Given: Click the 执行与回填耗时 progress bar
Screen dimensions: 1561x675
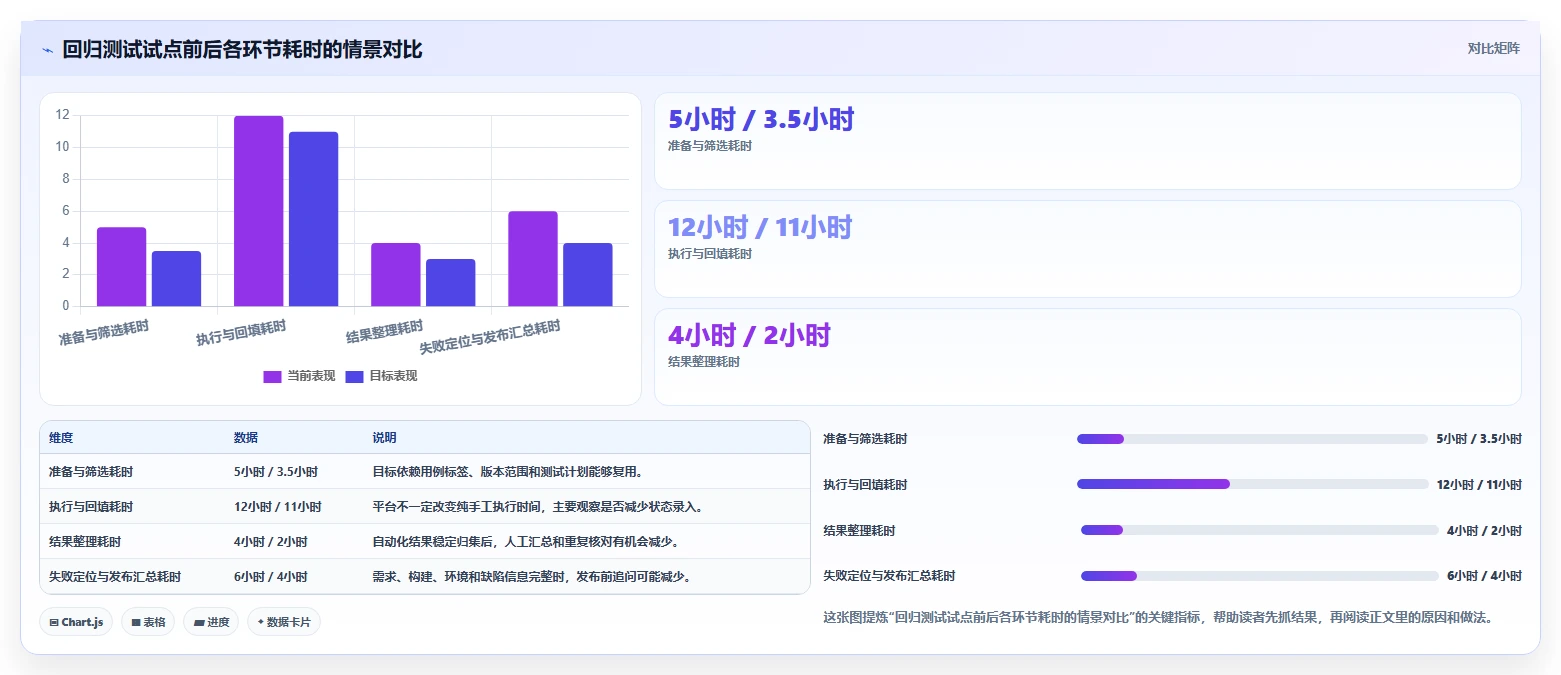Looking at the screenshot, I should (x=1252, y=484).
